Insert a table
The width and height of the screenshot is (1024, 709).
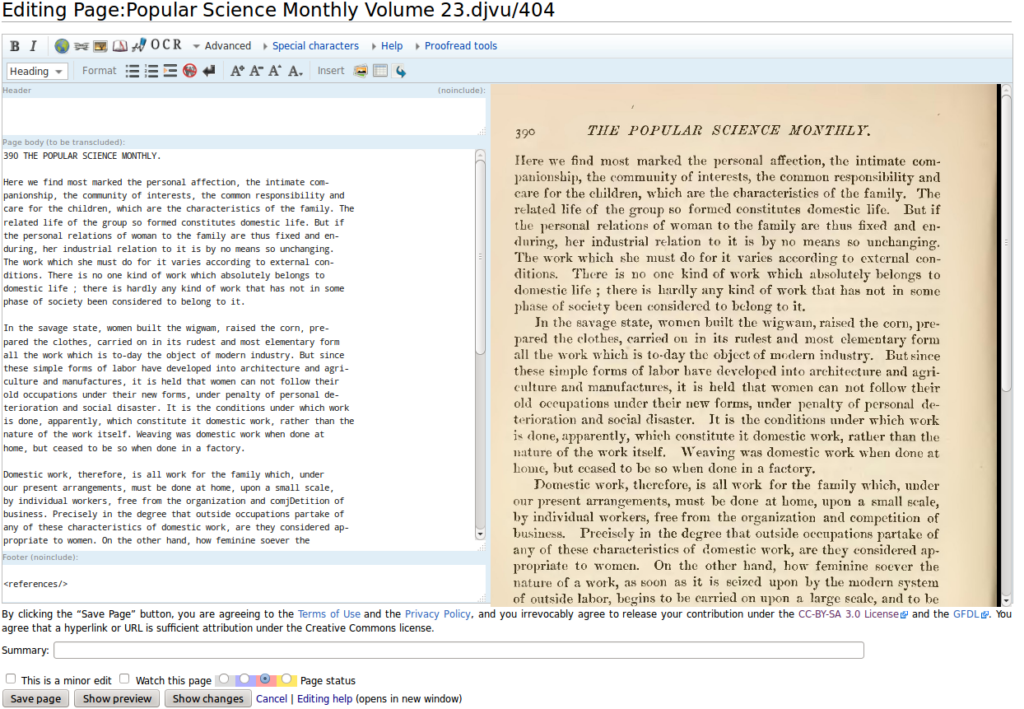(380, 71)
